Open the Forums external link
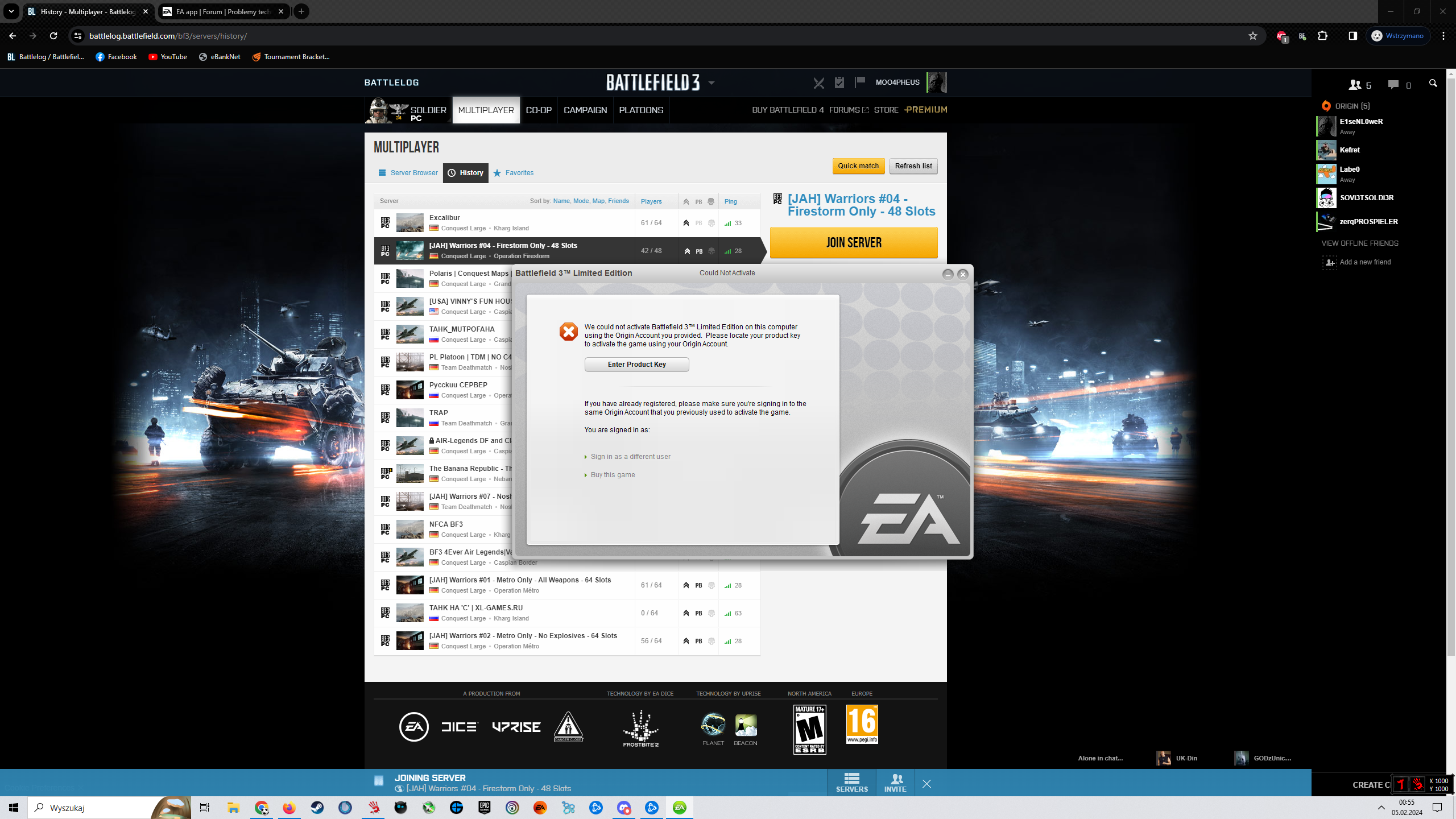The image size is (1456, 819). click(849, 110)
